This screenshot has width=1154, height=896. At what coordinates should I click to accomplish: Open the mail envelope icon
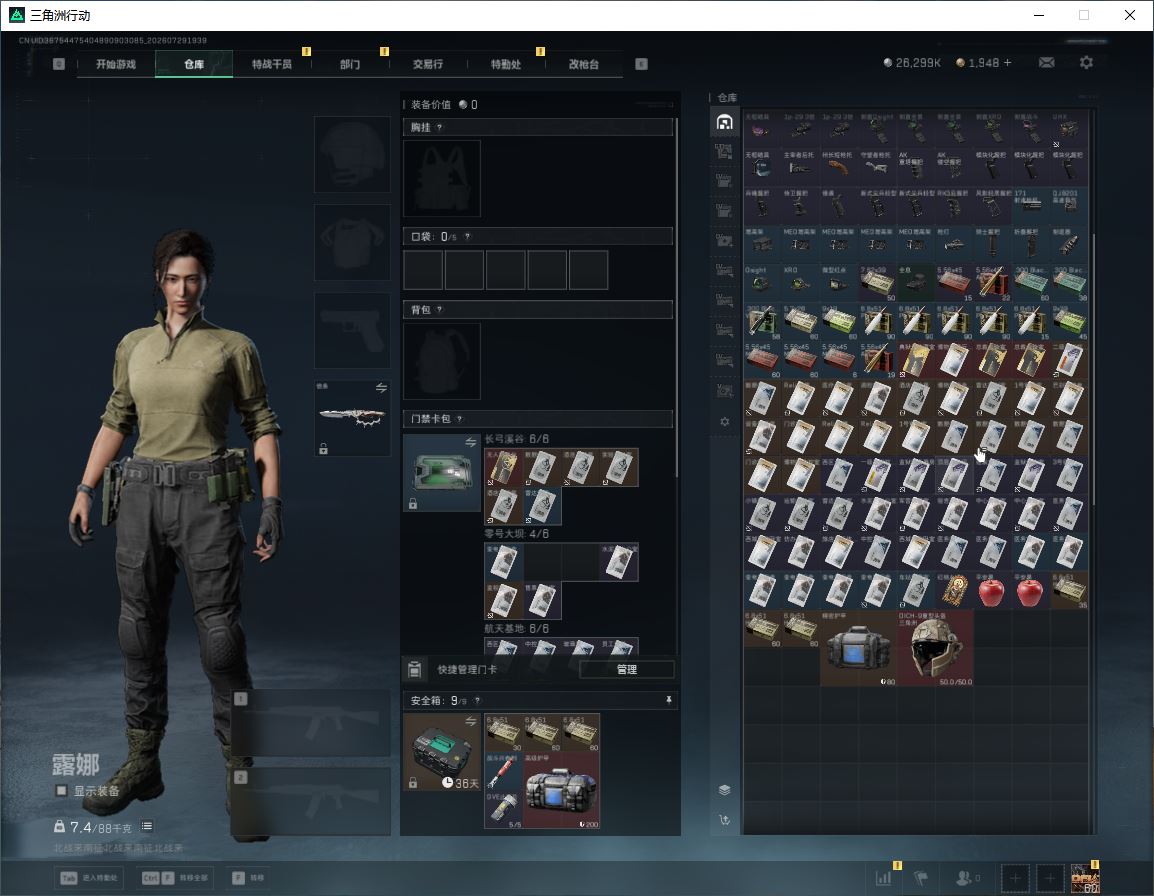point(1047,63)
